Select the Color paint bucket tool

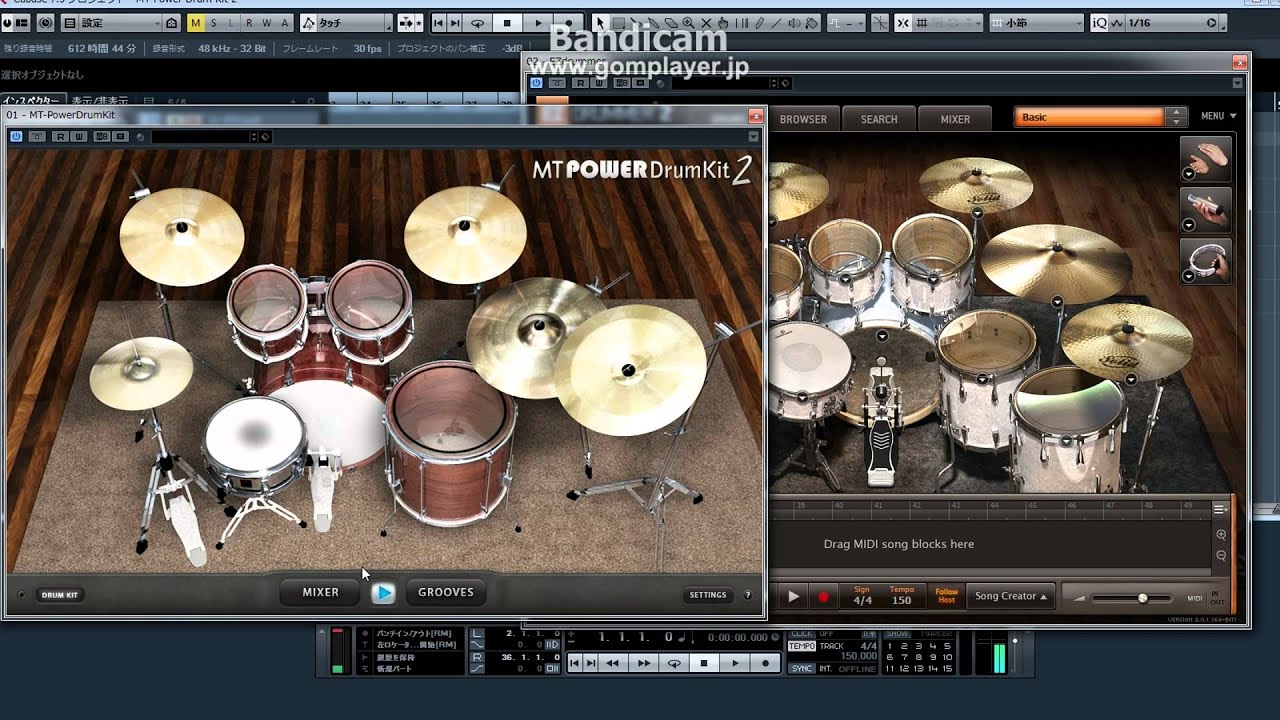[811, 22]
